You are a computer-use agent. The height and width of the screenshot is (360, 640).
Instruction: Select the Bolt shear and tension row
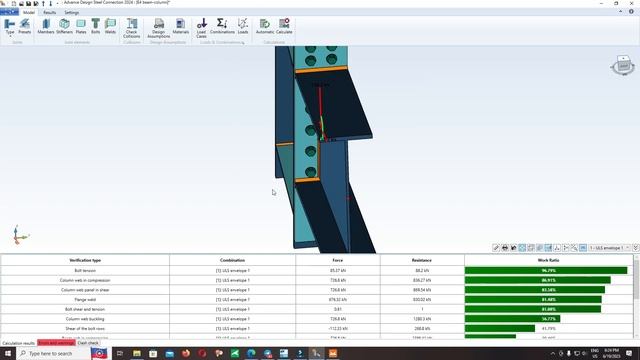(x=317, y=309)
